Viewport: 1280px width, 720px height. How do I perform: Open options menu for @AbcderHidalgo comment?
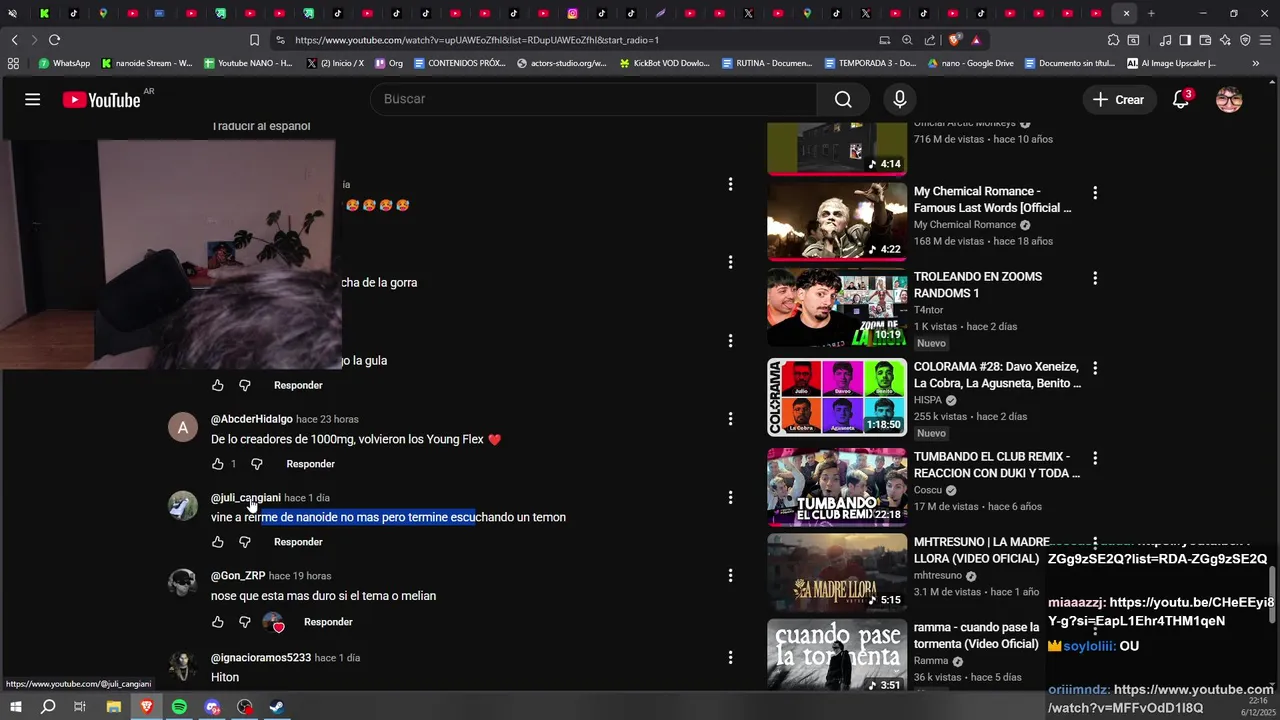pos(730,419)
